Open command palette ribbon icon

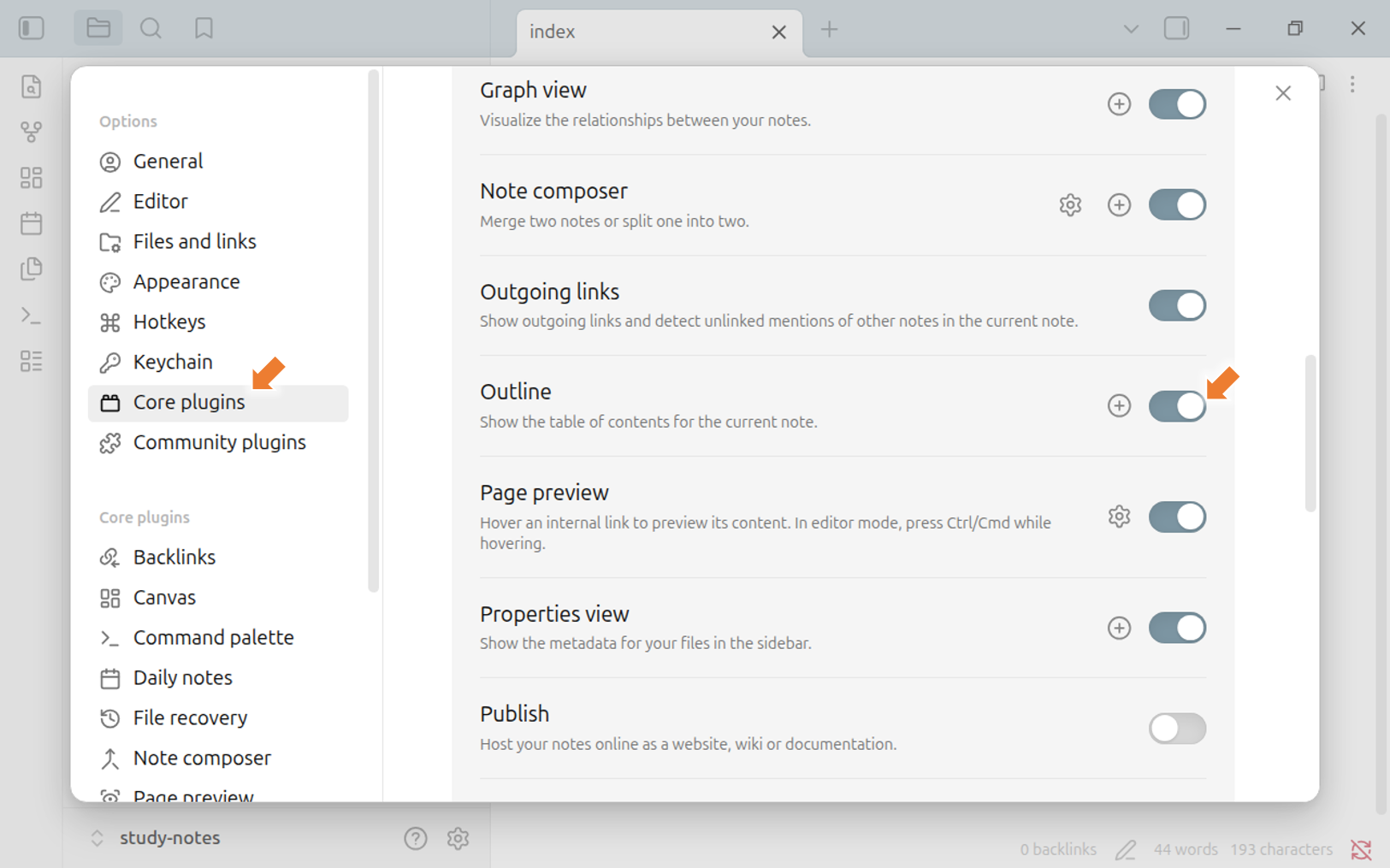pyautogui.click(x=32, y=316)
